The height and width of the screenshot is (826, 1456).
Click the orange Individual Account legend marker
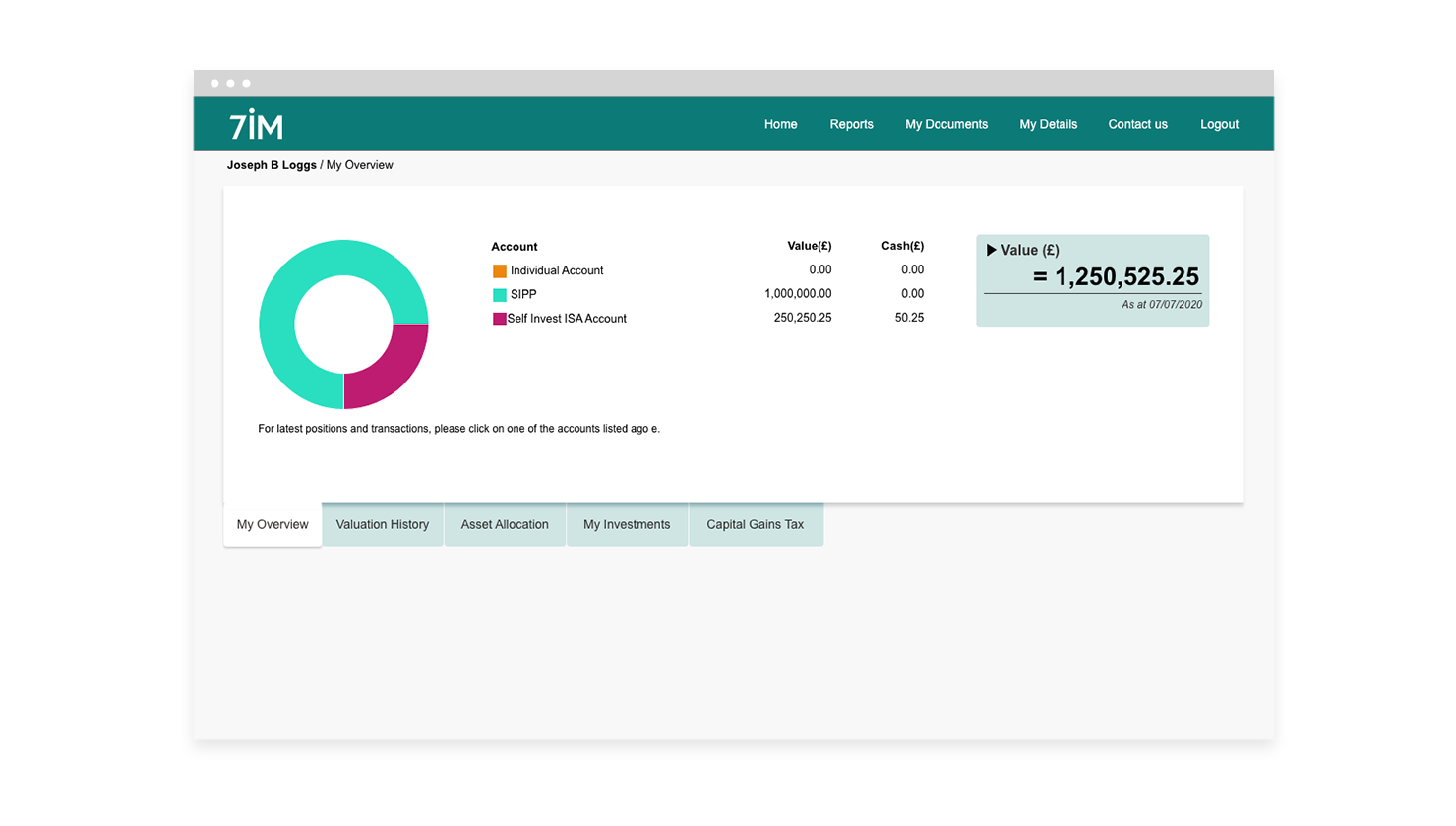[x=499, y=269]
